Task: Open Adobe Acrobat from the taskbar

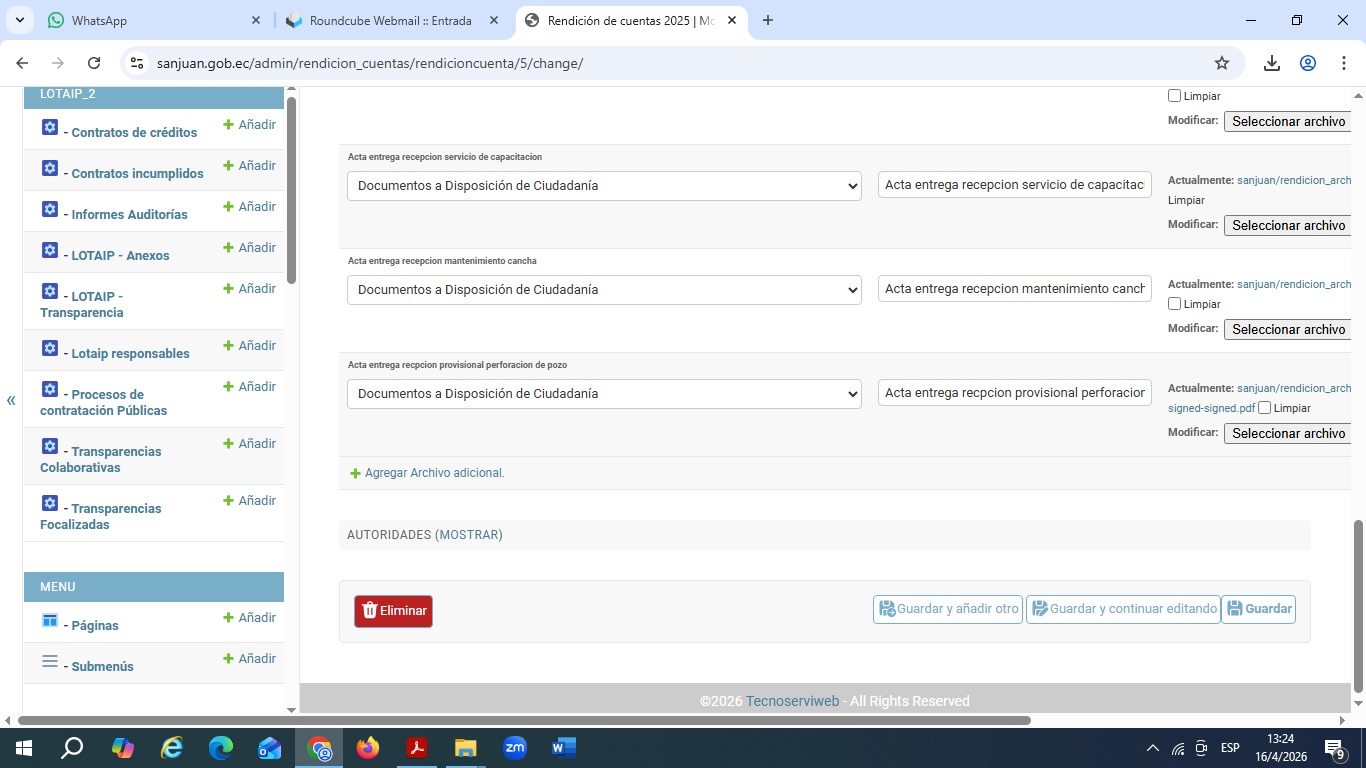Action: (x=417, y=748)
